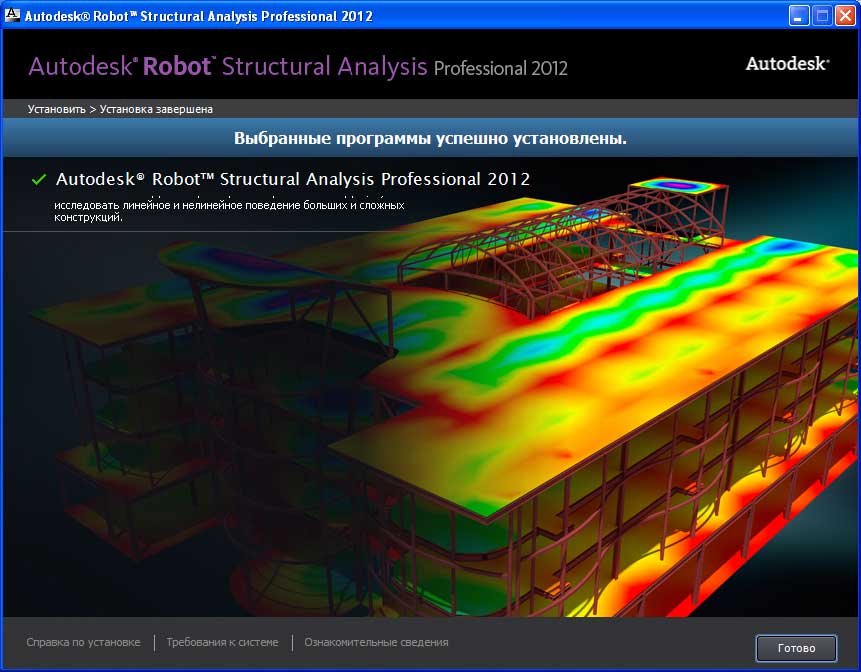The height and width of the screenshot is (672, 861).
Task: Open the Ознакомительные сведения link
Action: (x=376, y=642)
